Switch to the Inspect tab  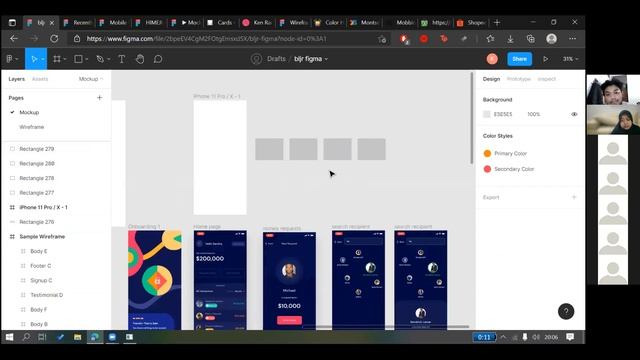tap(547, 79)
